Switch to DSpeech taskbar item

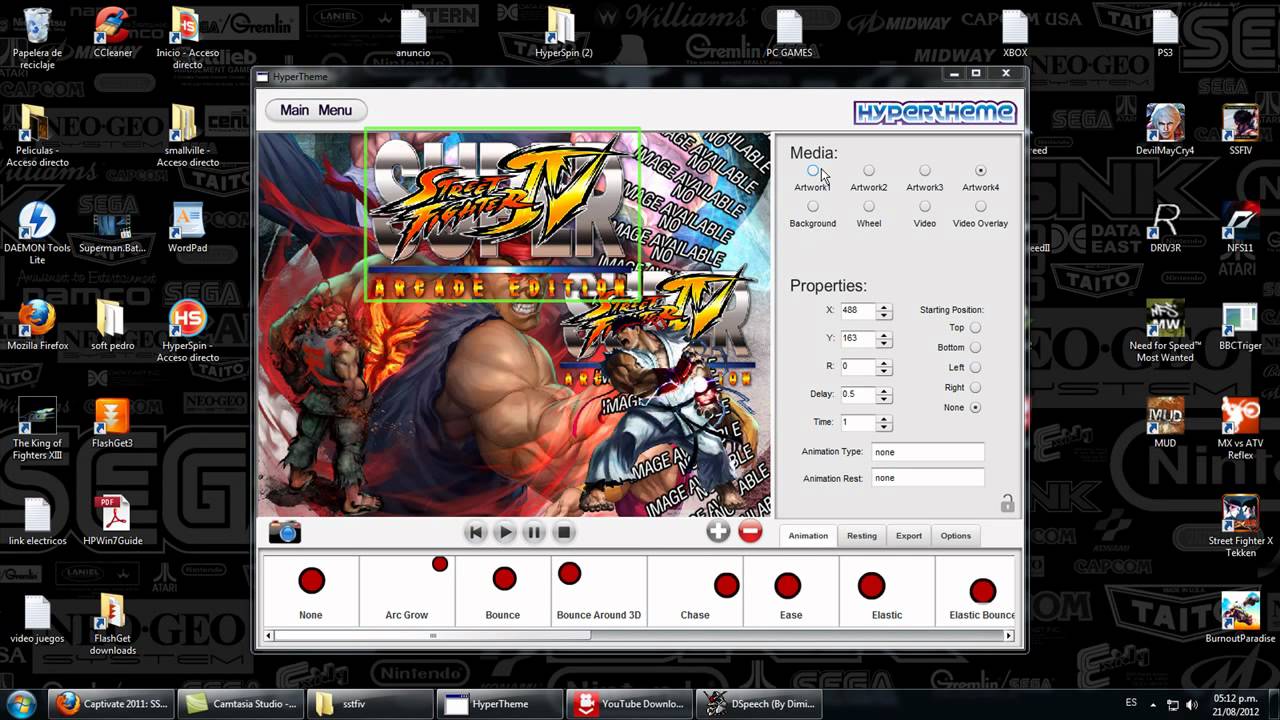[757, 704]
